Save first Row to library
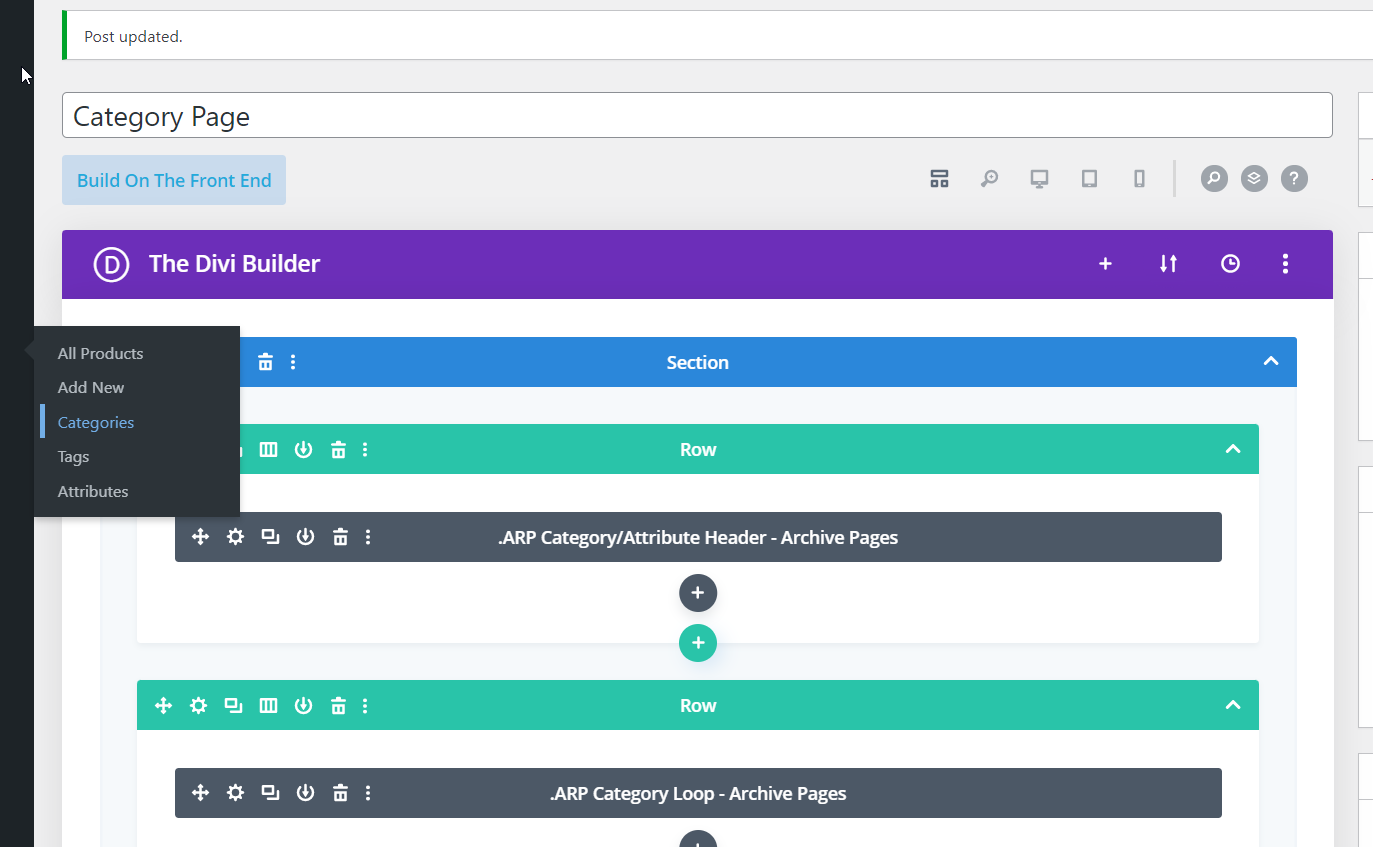This screenshot has height=847, width=1373. (303, 450)
